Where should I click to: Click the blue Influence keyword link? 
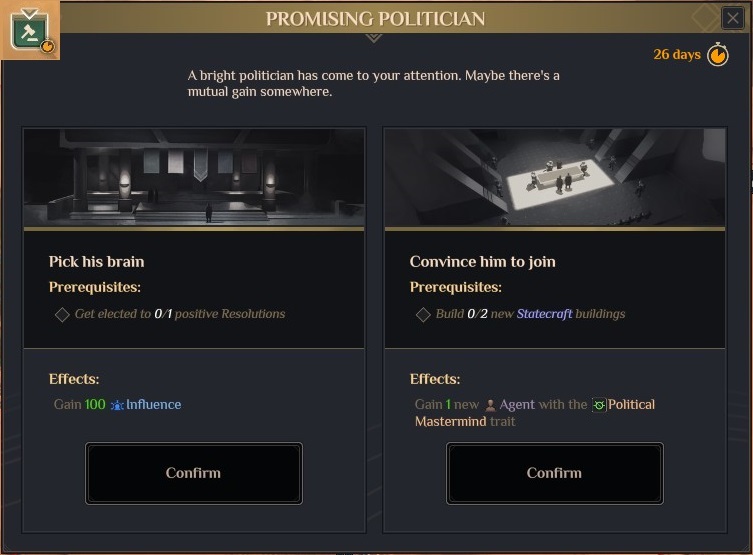click(154, 405)
